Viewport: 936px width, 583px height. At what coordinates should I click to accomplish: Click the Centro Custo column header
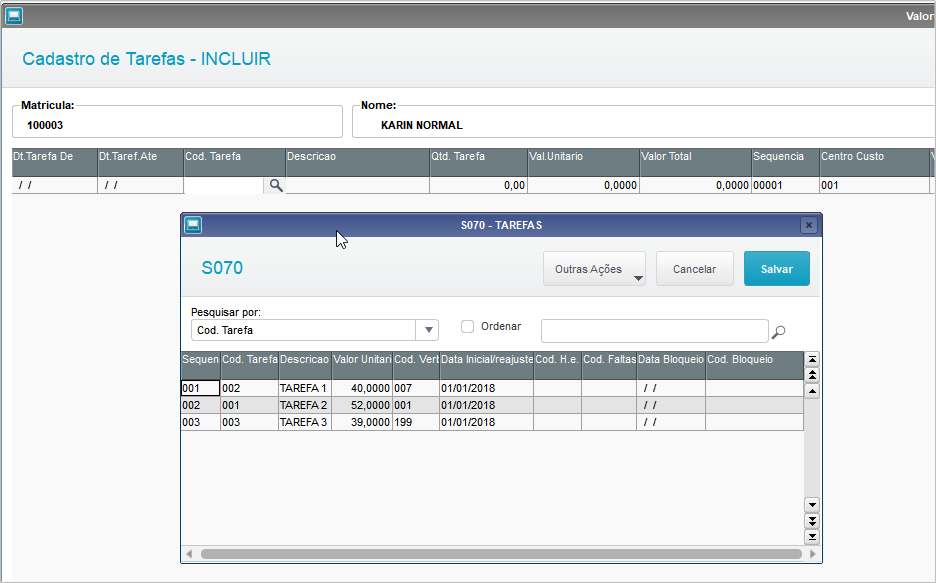click(875, 162)
